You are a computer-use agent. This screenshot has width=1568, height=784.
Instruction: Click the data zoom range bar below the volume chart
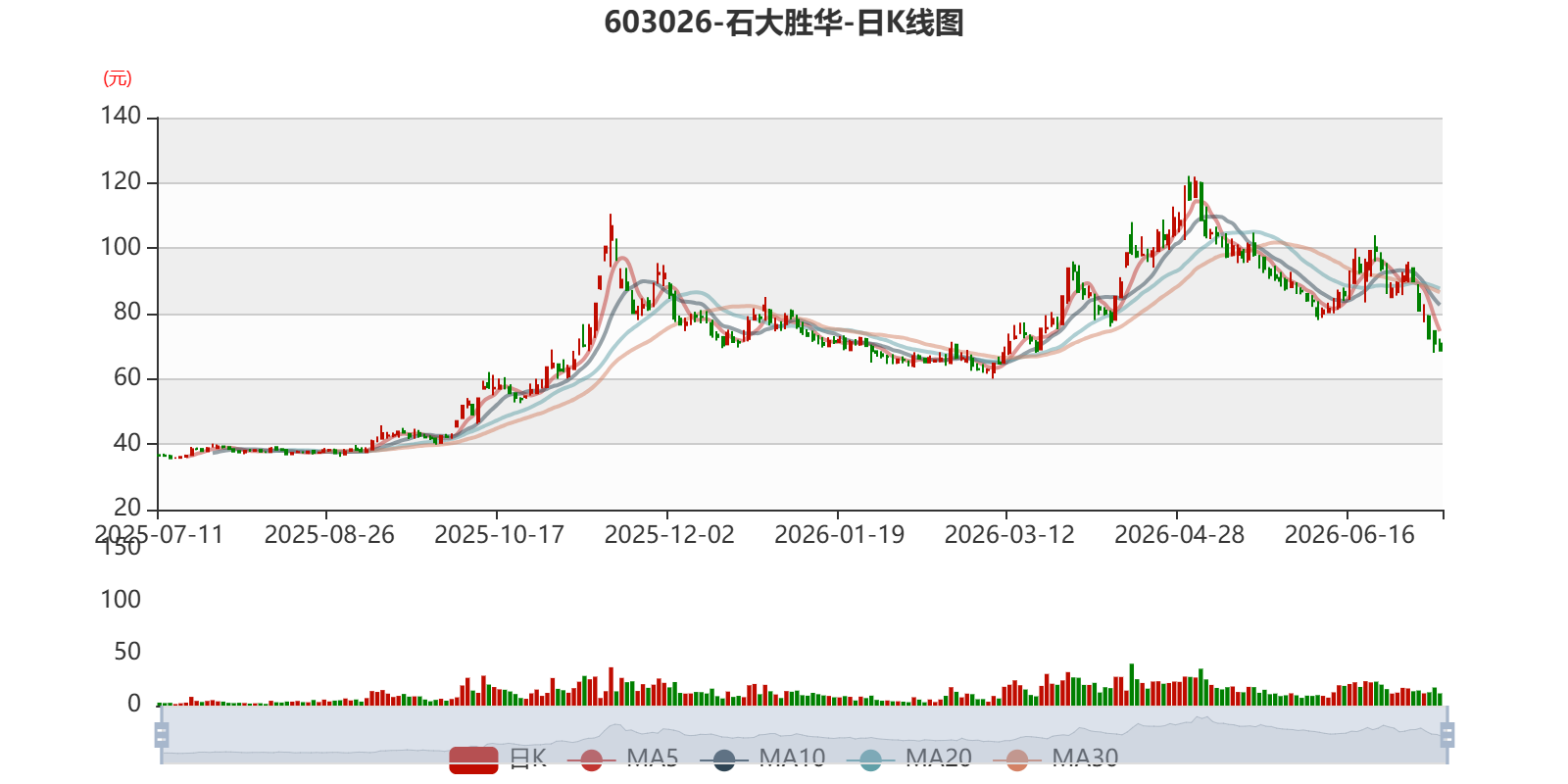[x=805, y=735]
